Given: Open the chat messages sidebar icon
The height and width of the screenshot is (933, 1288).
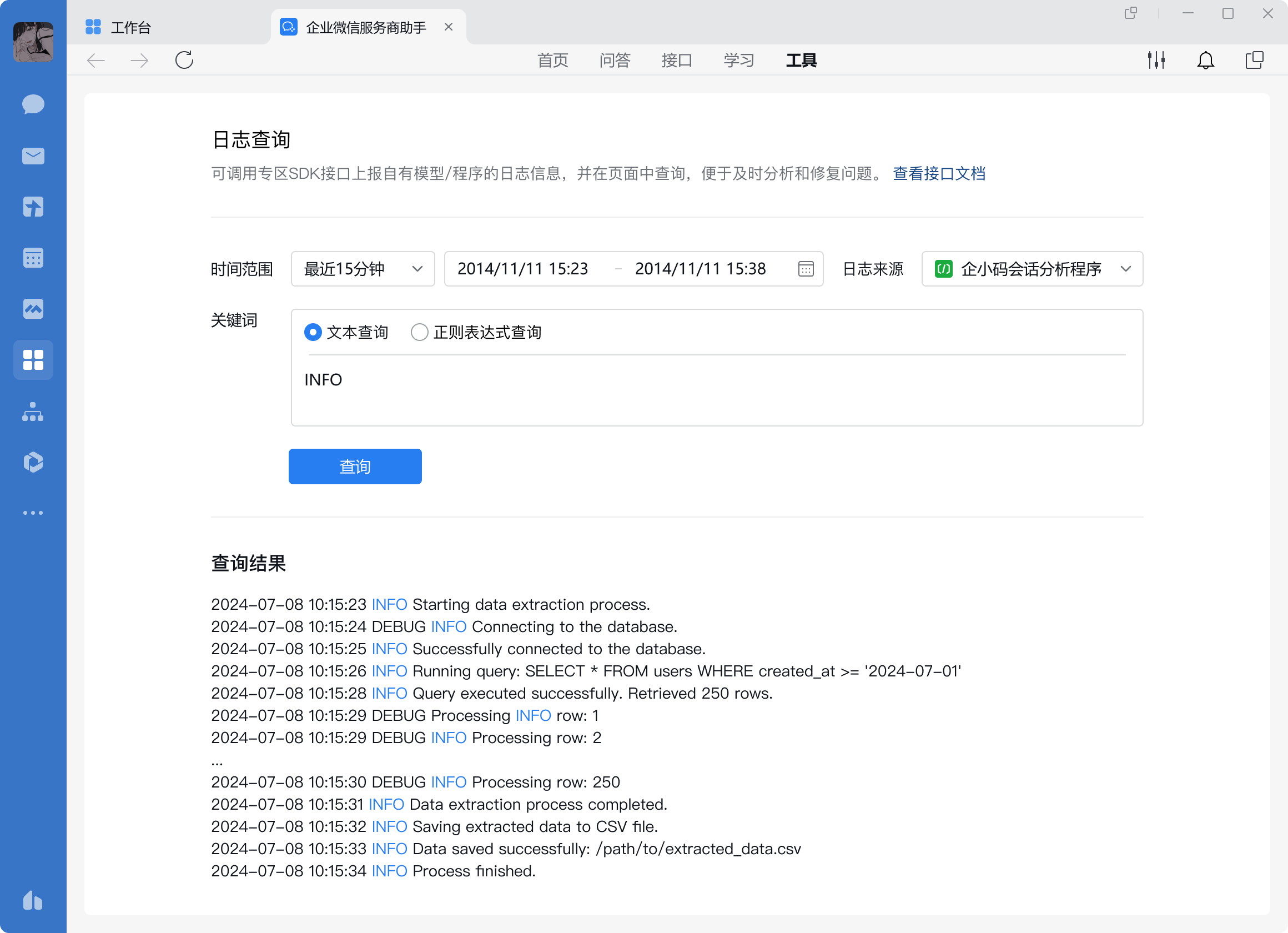Looking at the screenshot, I should point(33,104).
